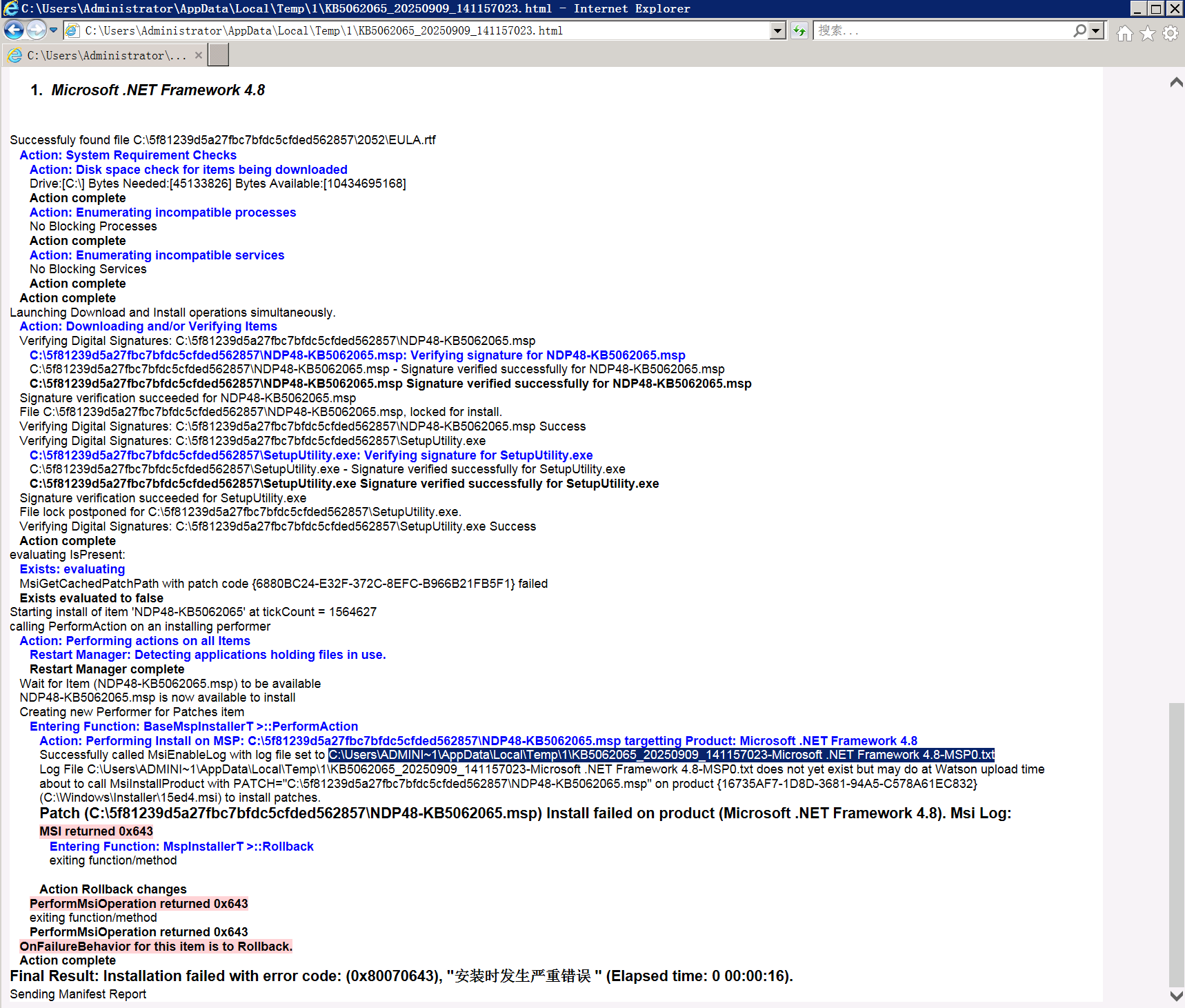Click the highlighted MSP0.txt log path
Screen dimensions: 1185x1008
click(661, 755)
